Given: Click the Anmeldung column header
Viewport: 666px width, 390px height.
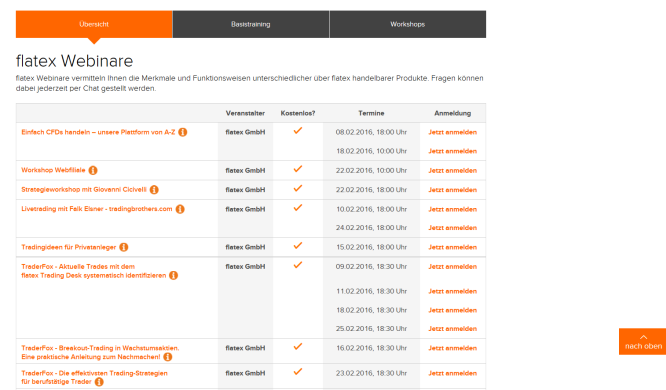Looking at the screenshot, I should coord(452,113).
